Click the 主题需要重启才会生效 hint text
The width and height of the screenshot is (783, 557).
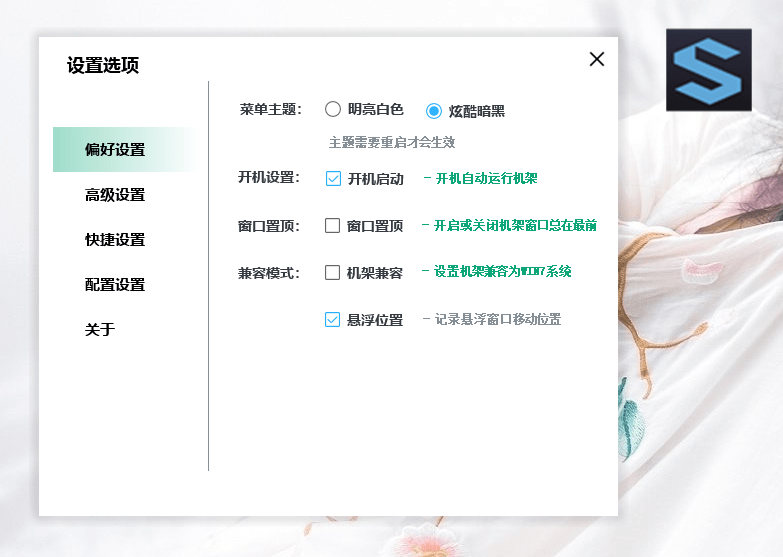pyautogui.click(x=392, y=142)
